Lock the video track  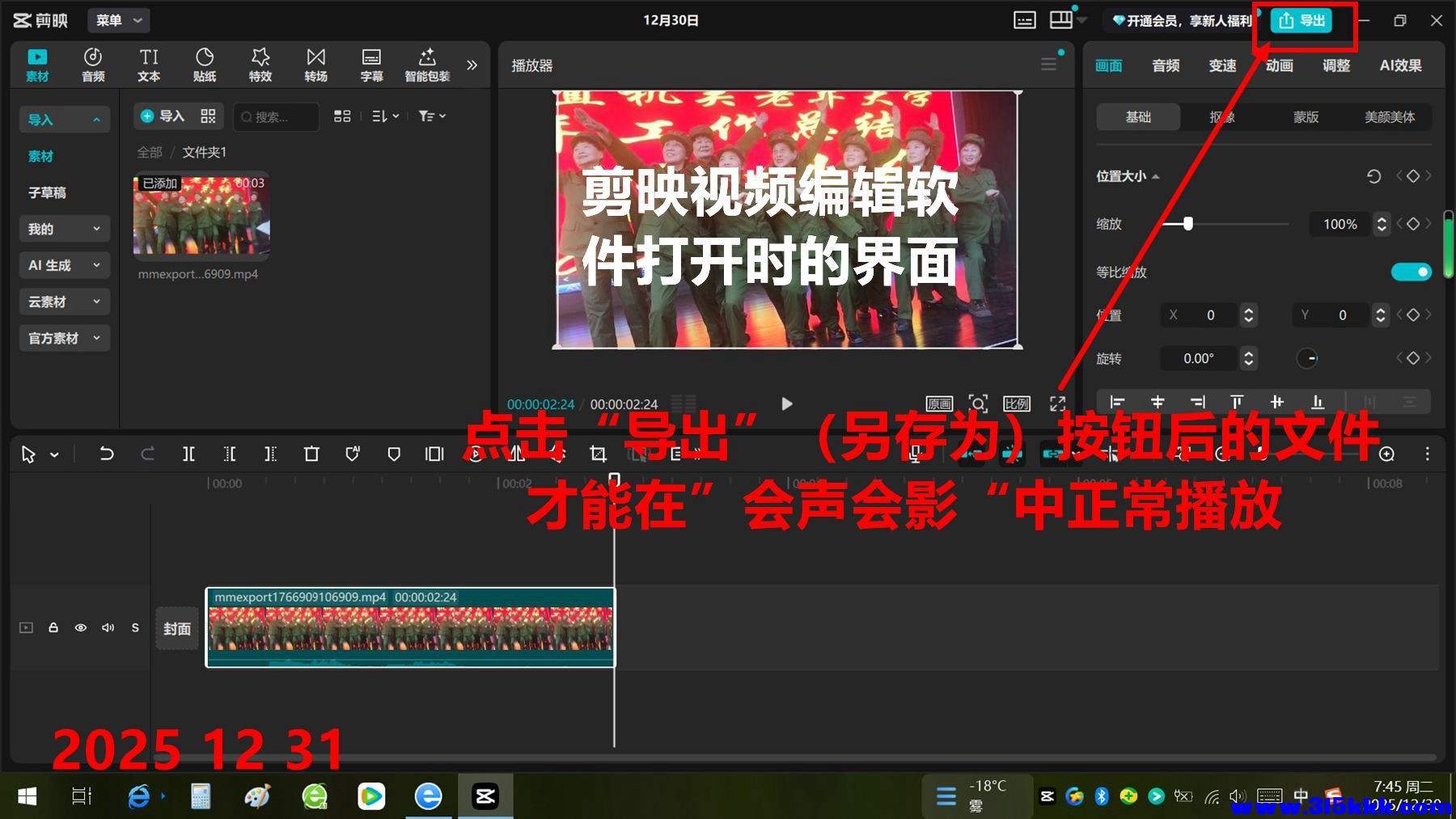pyautogui.click(x=53, y=627)
